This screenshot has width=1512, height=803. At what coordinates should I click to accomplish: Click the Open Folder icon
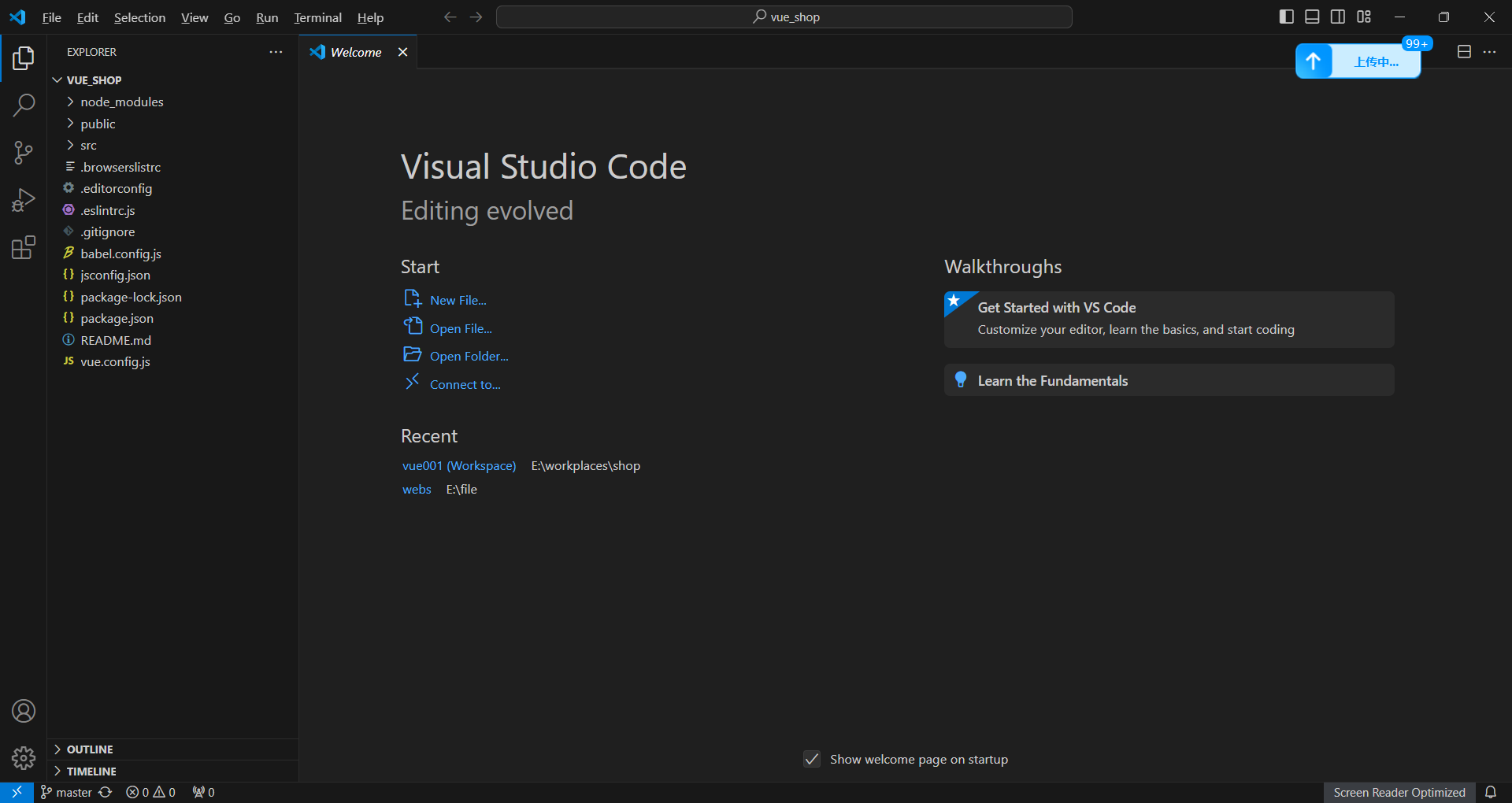(413, 355)
